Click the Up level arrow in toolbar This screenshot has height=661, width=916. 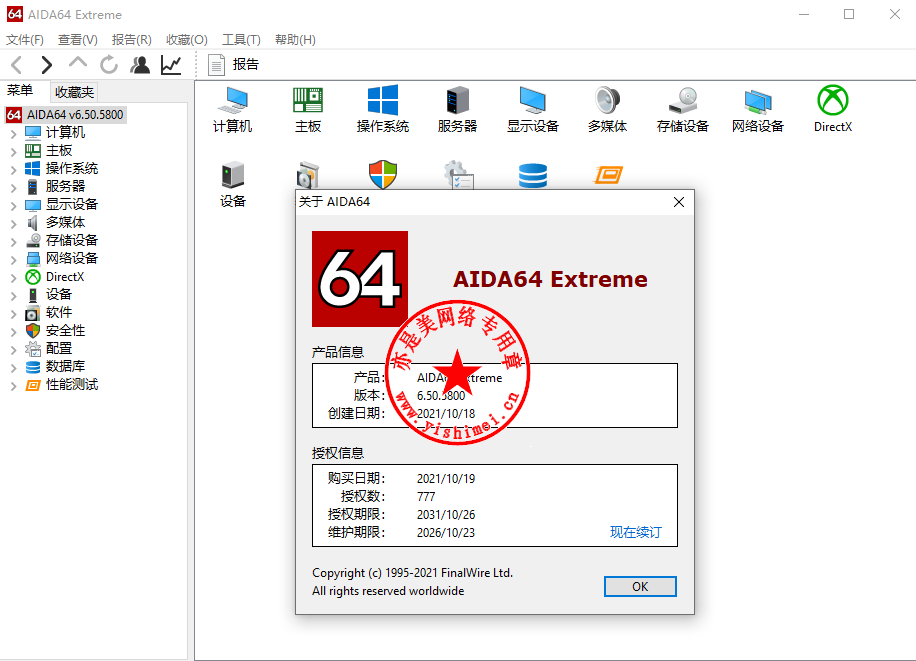[x=78, y=63]
